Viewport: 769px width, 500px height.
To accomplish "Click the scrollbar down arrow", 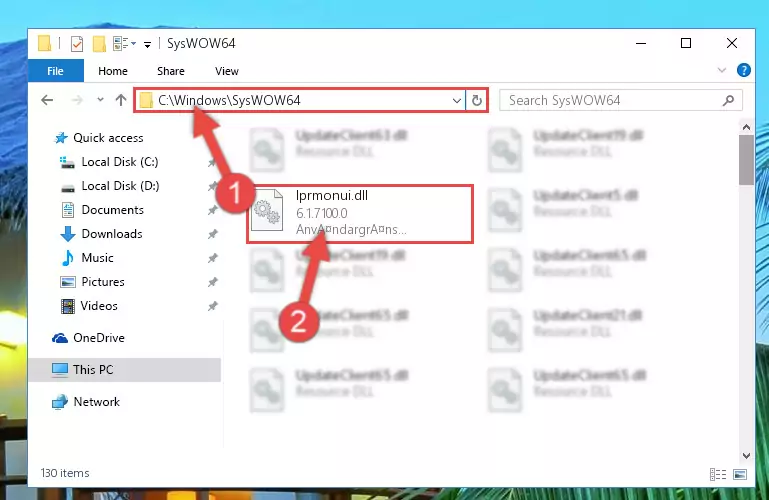I will pyautogui.click(x=746, y=455).
